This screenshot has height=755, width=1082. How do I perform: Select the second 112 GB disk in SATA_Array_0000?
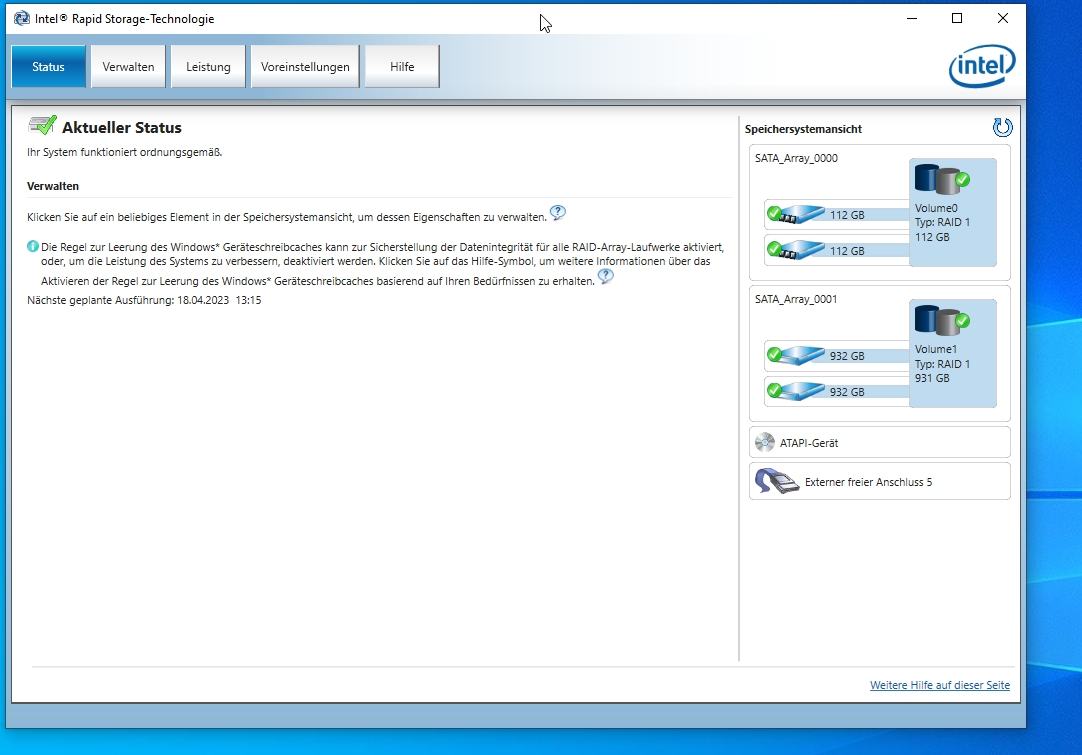pos(837,251)
